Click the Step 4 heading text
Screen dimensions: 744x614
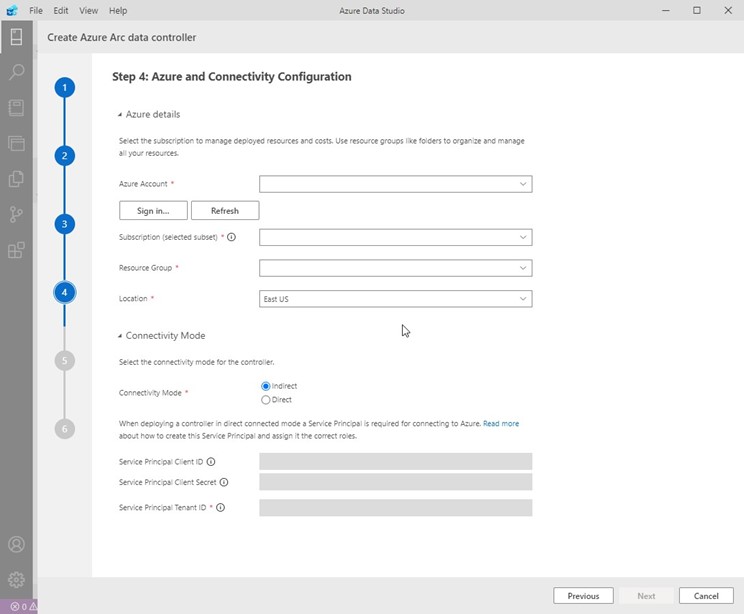pos(232,77)
